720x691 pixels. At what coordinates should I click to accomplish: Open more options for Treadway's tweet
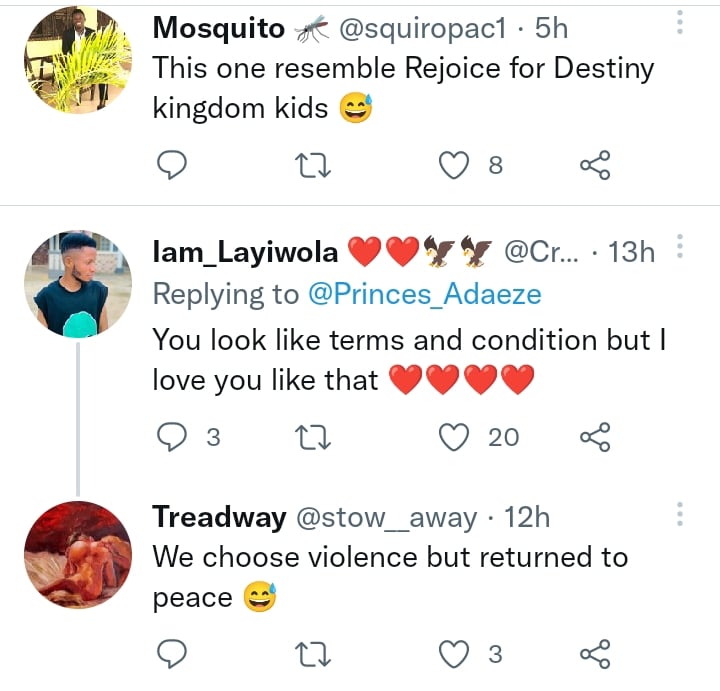tap(680, 515)
